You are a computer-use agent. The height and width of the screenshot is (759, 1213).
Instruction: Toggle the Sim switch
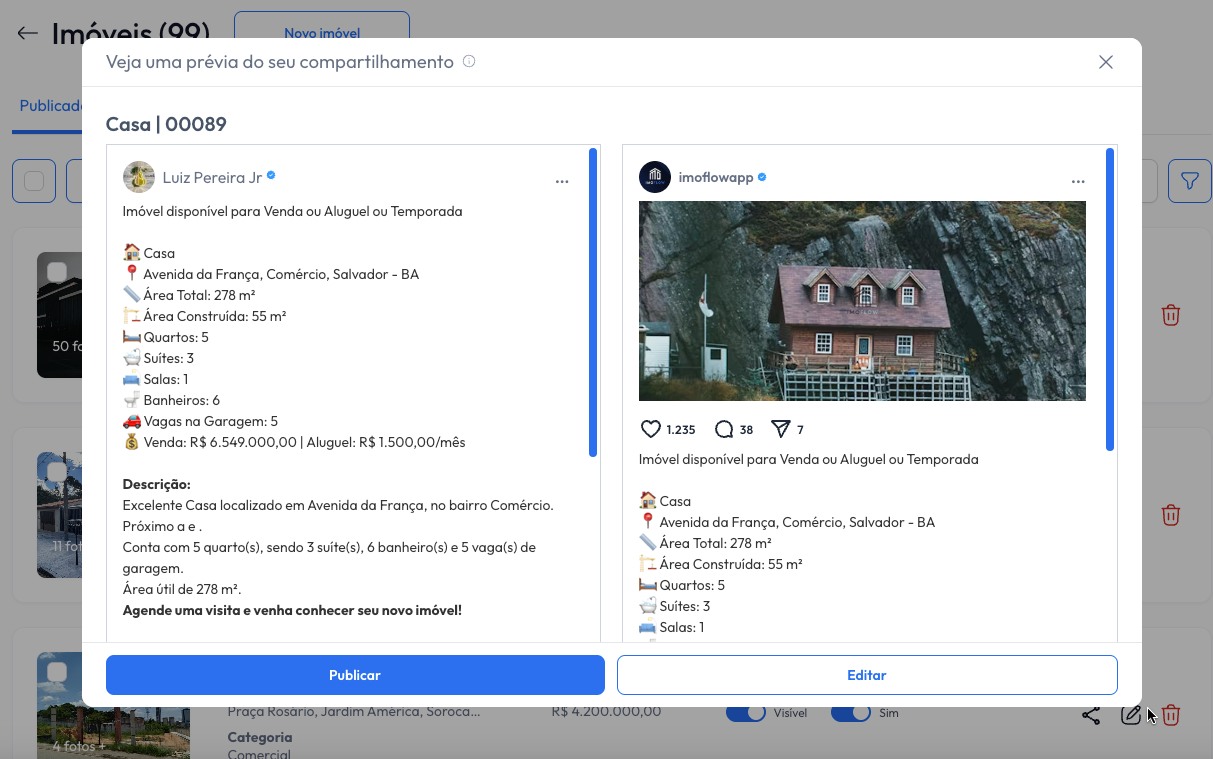[850, 713]
